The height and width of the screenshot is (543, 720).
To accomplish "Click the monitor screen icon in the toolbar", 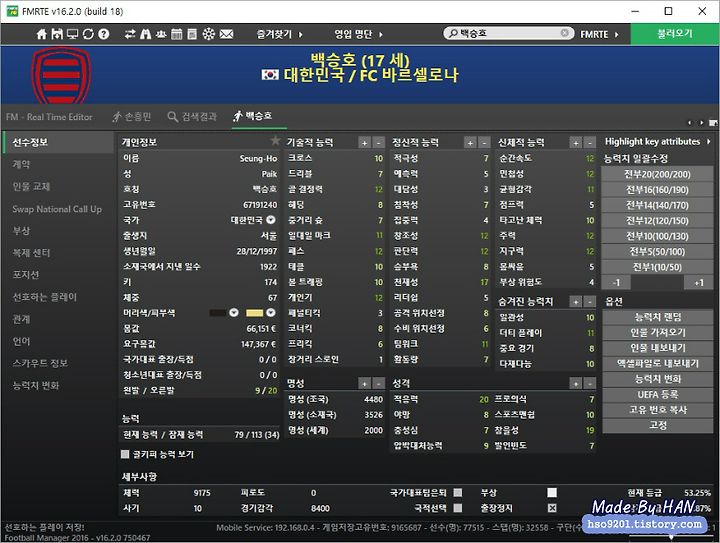I will (73, 34).
